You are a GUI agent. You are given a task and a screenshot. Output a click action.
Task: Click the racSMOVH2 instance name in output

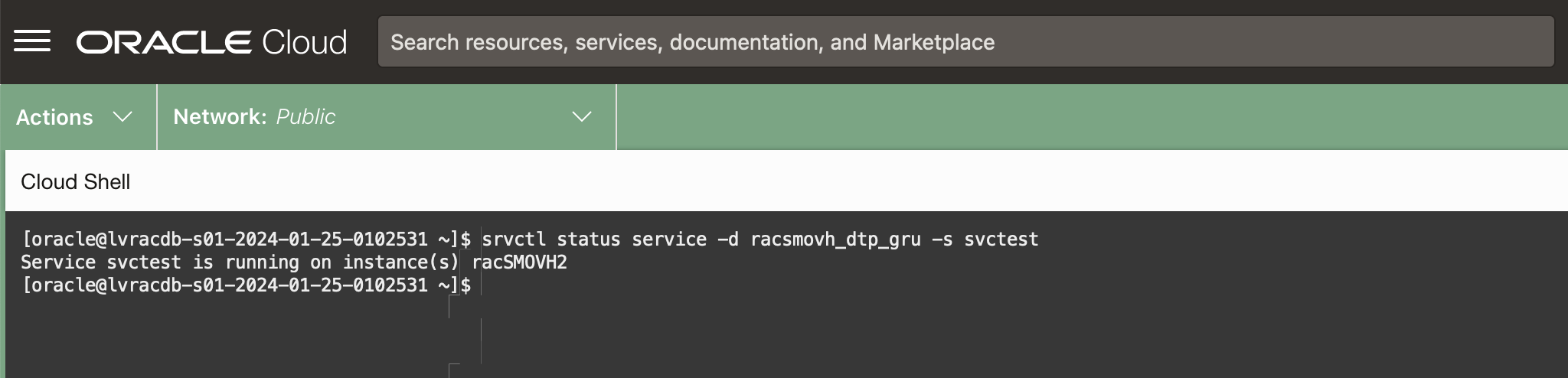click(x=519, y=262)
